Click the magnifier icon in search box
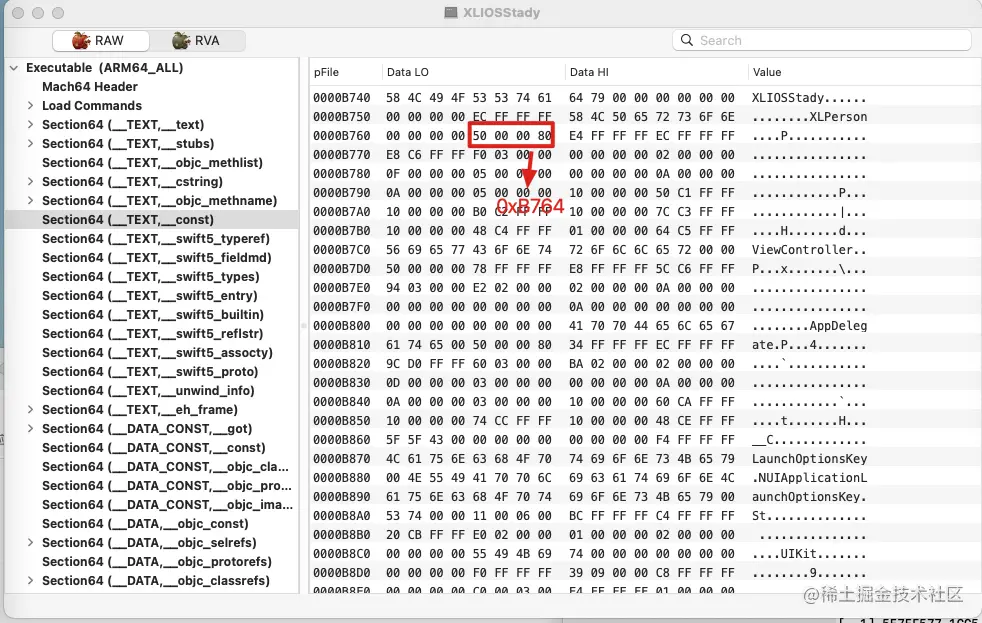The height and width of the screenshot is (623, 982). (687, 40)
